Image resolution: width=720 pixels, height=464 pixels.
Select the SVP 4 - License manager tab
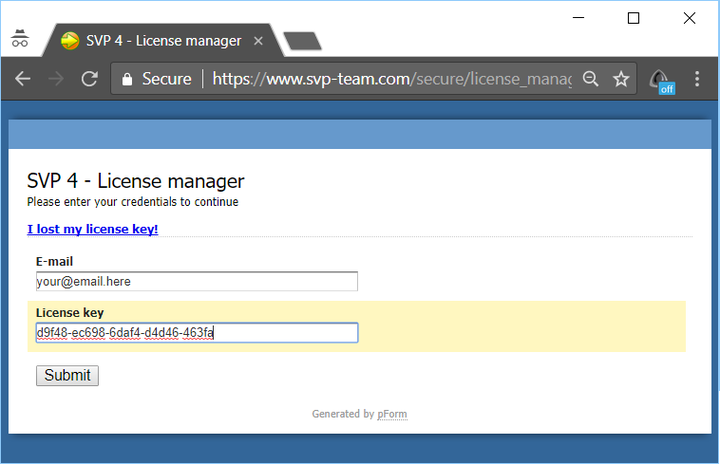pos(163,41)
